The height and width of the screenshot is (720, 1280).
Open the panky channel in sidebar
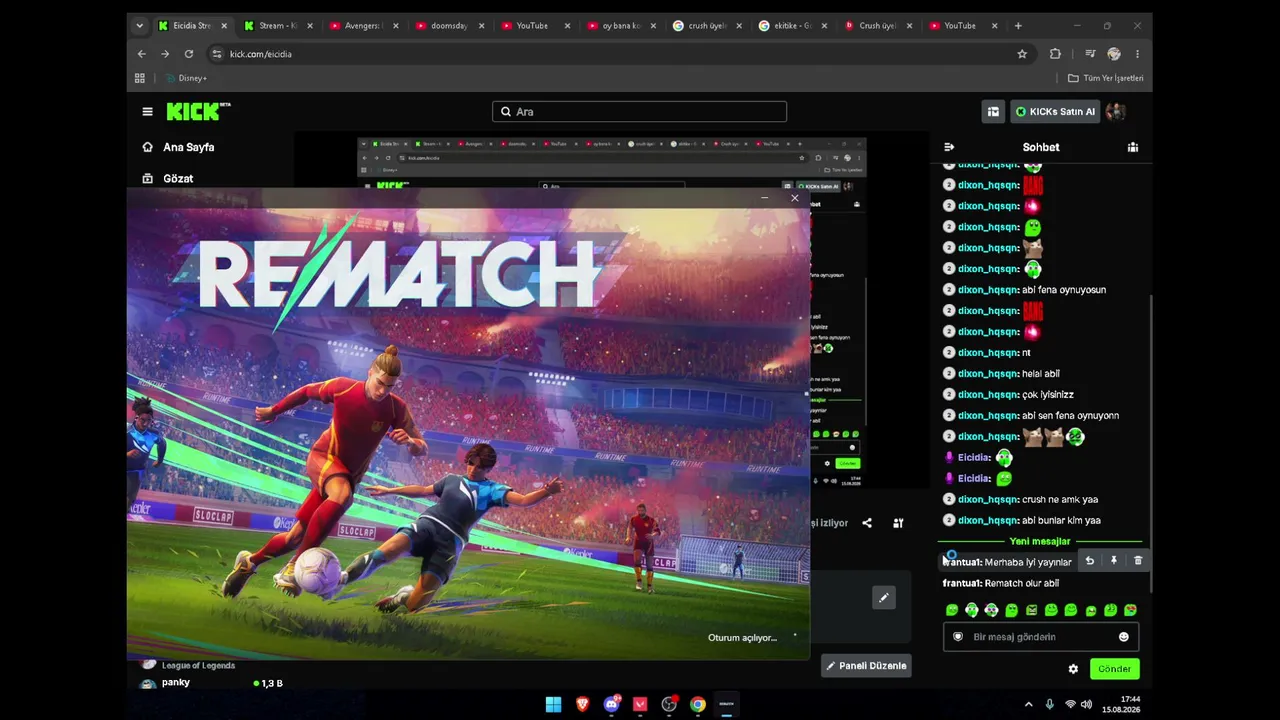[x=176, y=683]
